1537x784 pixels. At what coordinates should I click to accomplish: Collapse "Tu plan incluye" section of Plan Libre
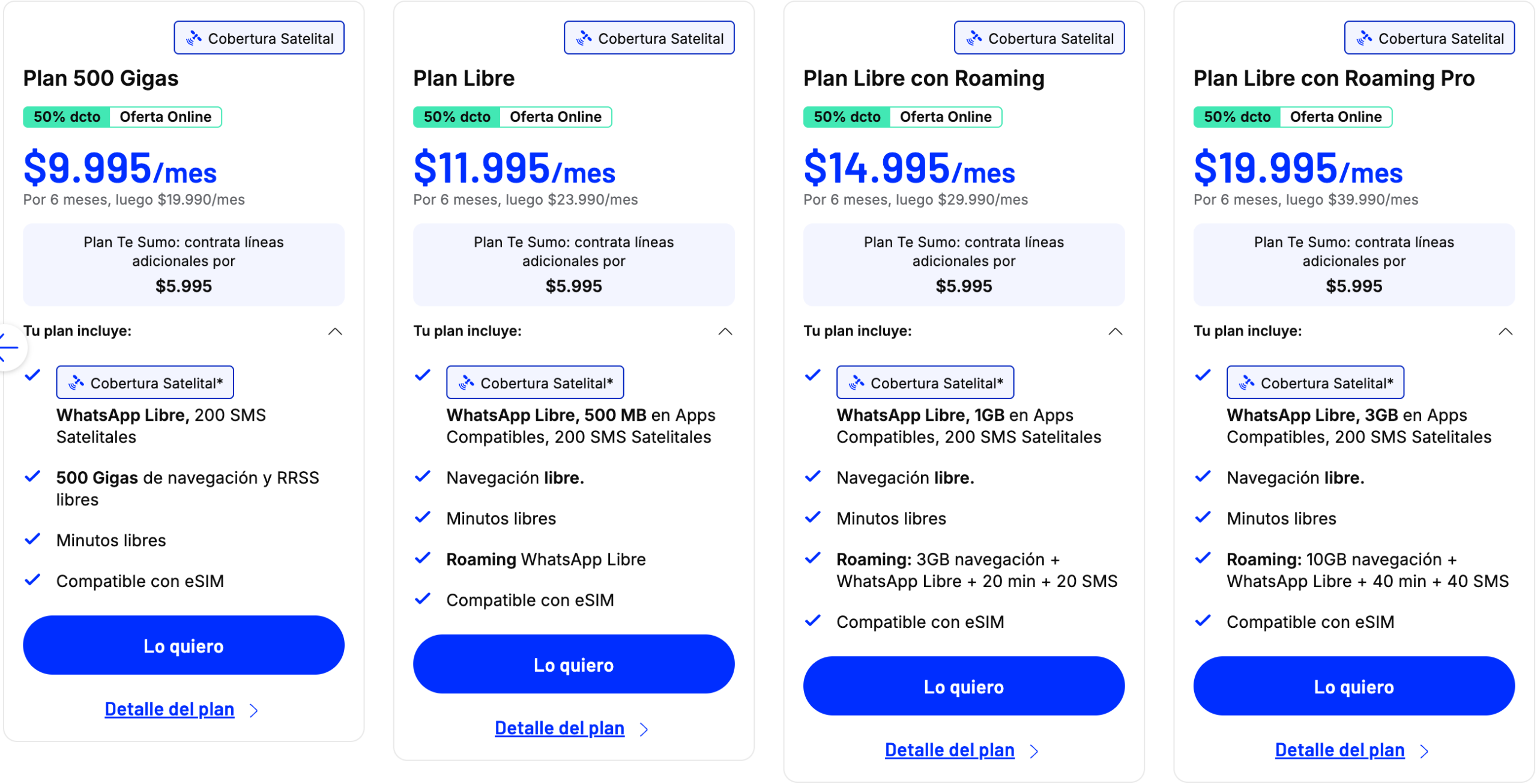pos(725,331)
